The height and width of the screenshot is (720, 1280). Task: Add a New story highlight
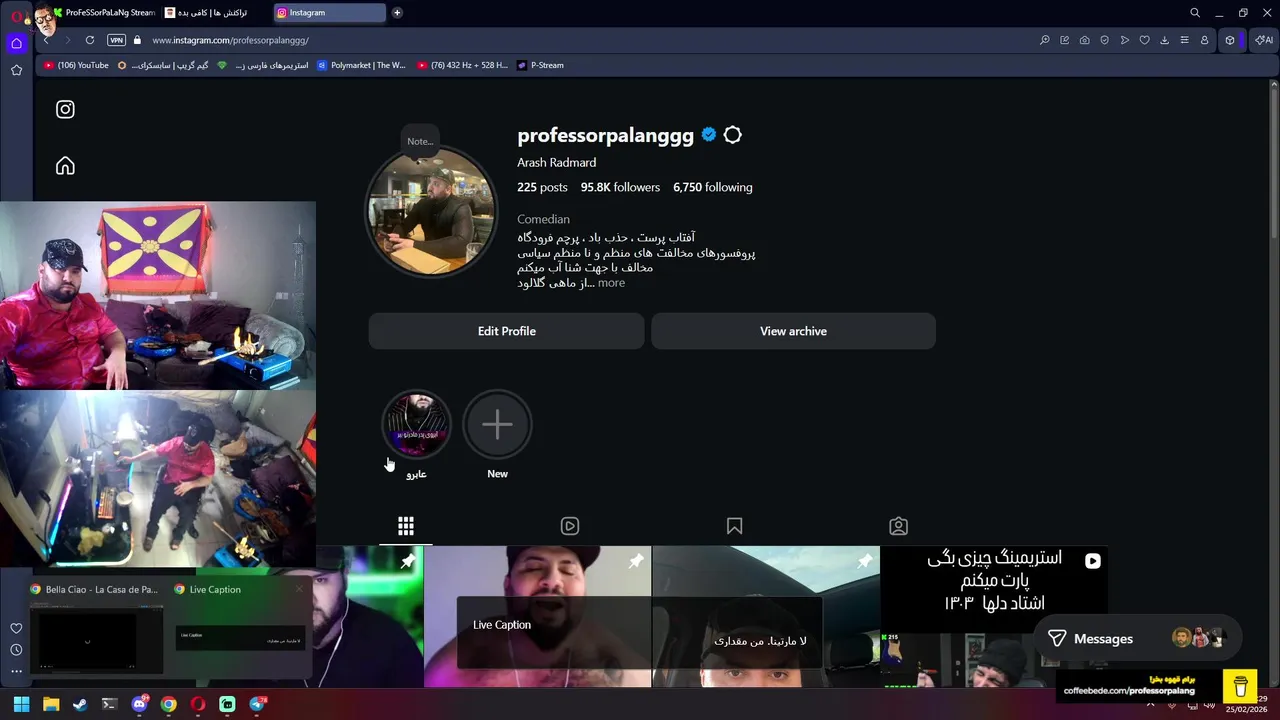(497, 425)
